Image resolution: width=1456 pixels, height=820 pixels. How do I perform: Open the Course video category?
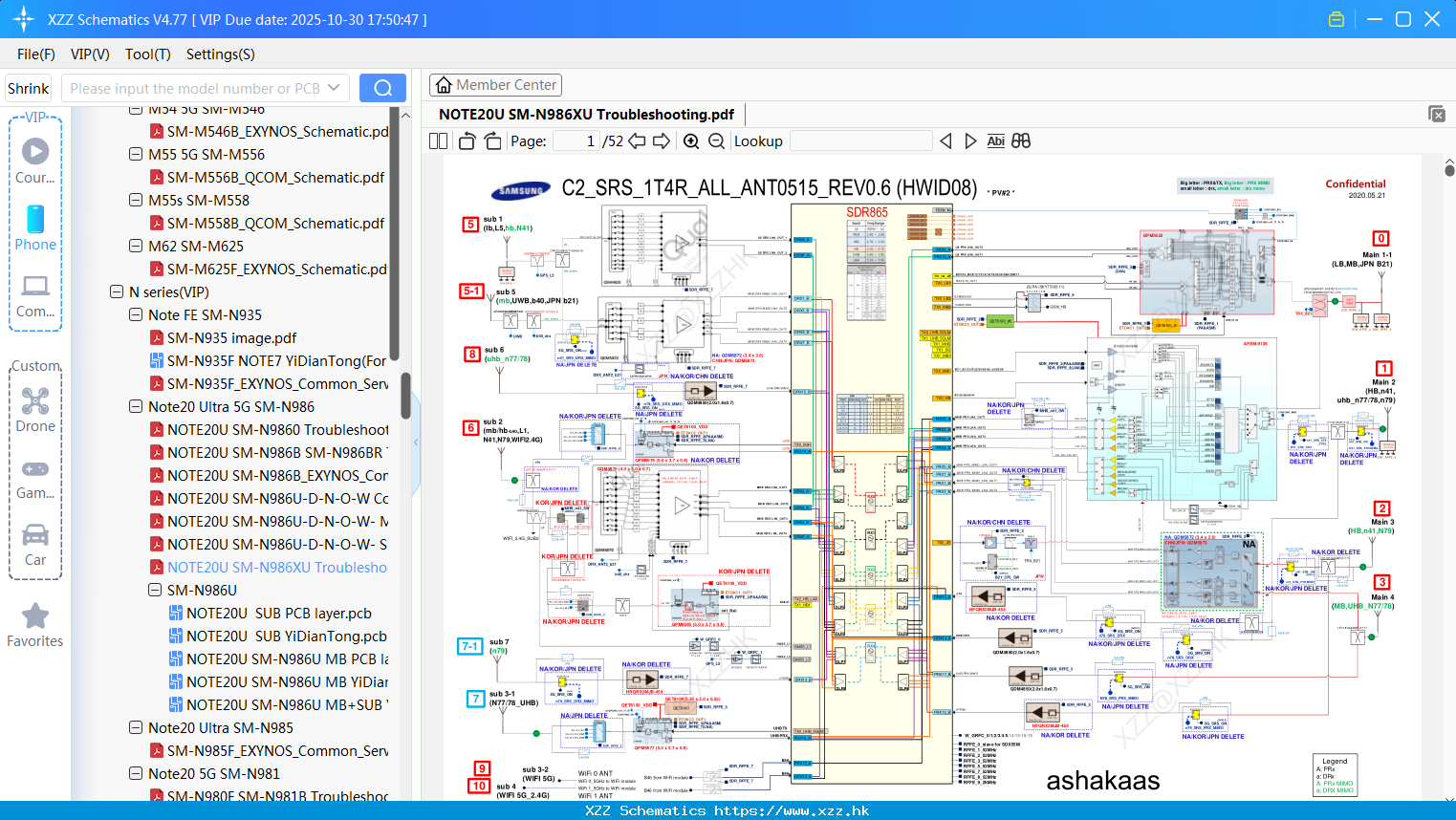(x=35, y=161)
